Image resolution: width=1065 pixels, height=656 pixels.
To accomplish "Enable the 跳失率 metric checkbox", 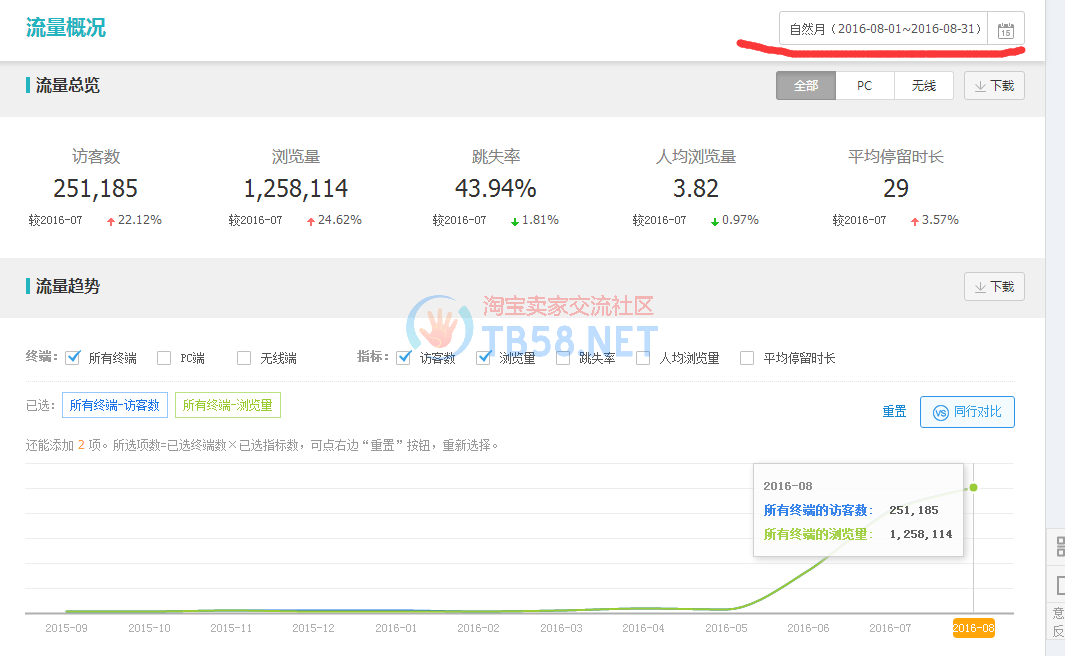I will (563, 358).
